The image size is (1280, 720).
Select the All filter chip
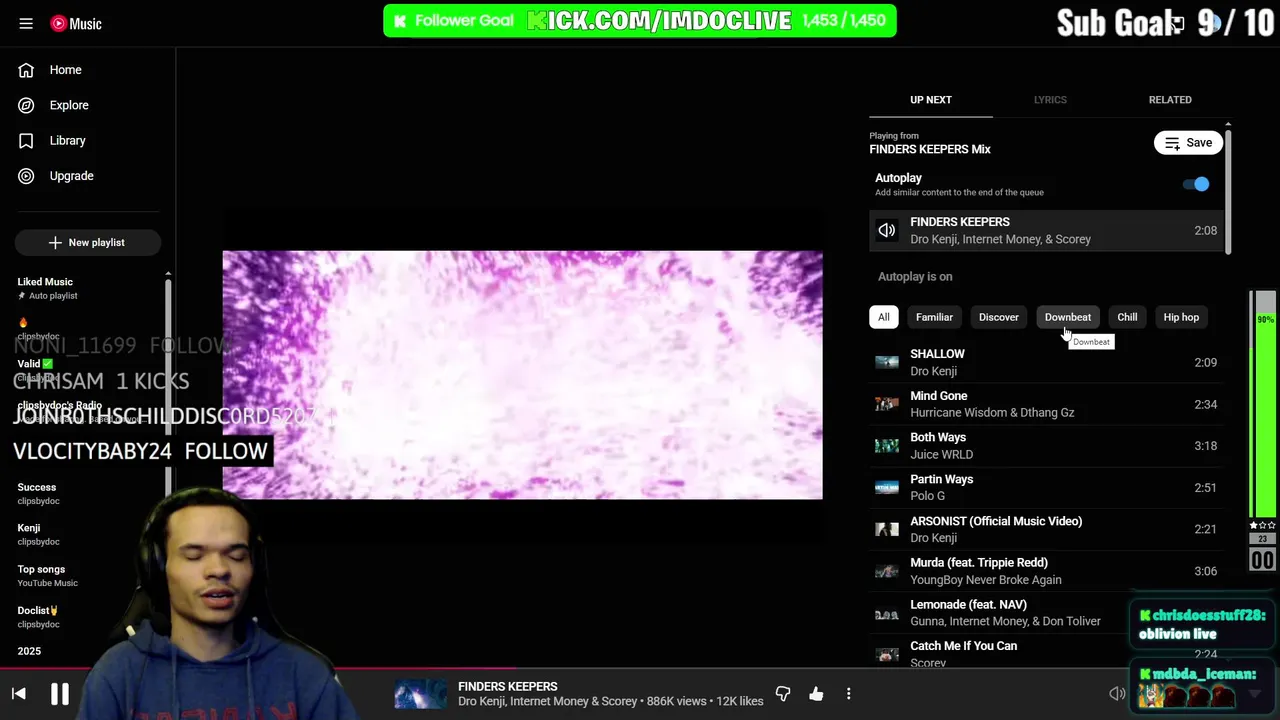[884, 317]
